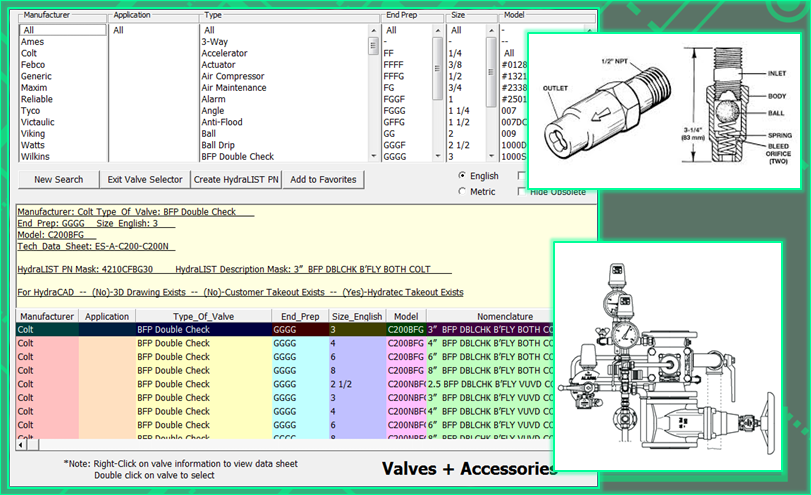Image resolution: width=811 pixels, height=495 pixels.
Task: Click the Type list scroll-up arrow
Action: point(374,30)
